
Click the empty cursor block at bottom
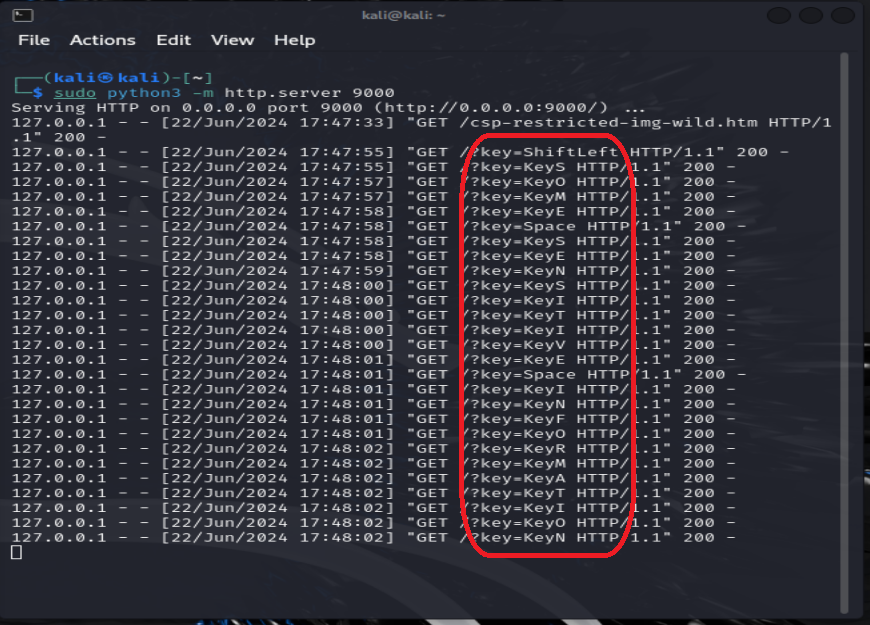(x=16, y=552)
